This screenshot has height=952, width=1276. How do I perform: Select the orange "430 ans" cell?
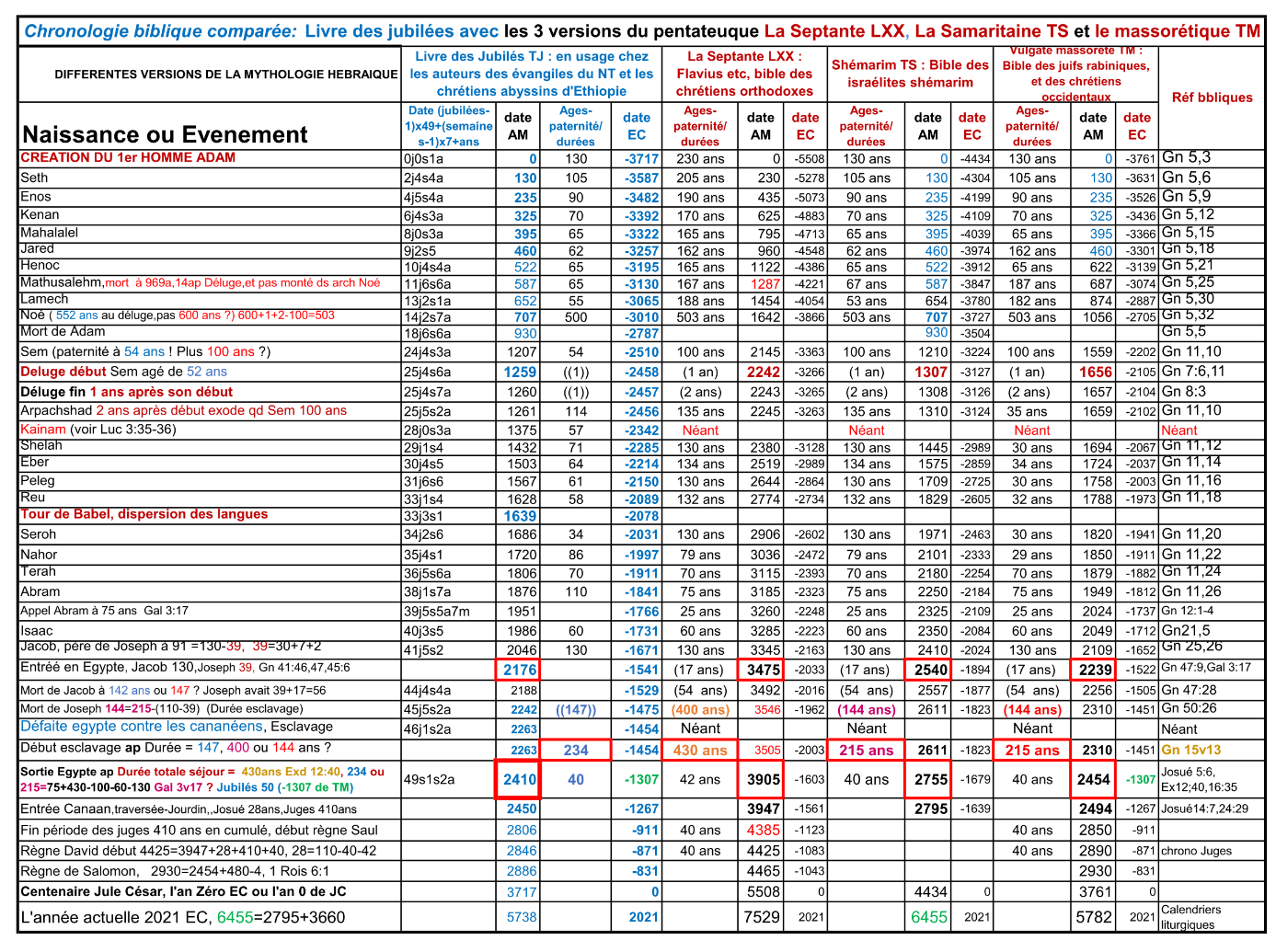coord(700,750)
